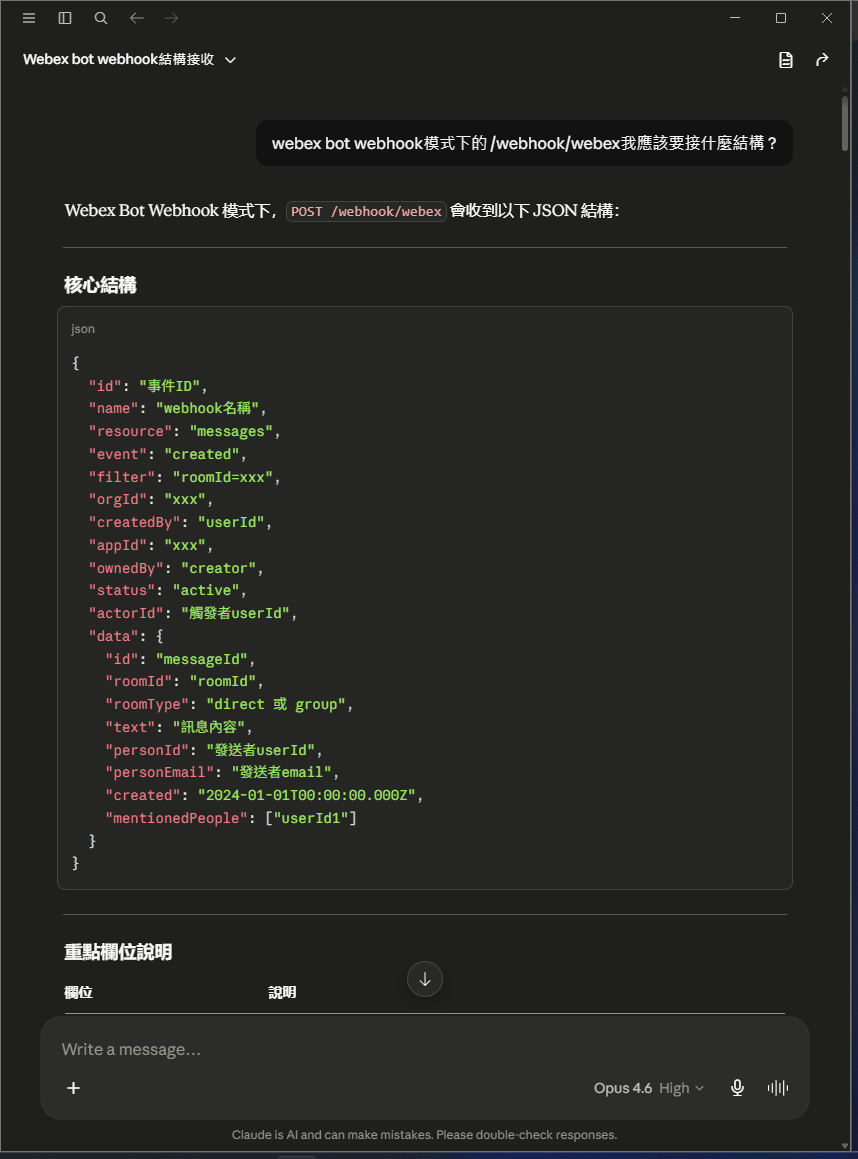This screenshot has width=858, height=1159.
Task: Go forward with right arrow
Action: [x=171, y=18]
